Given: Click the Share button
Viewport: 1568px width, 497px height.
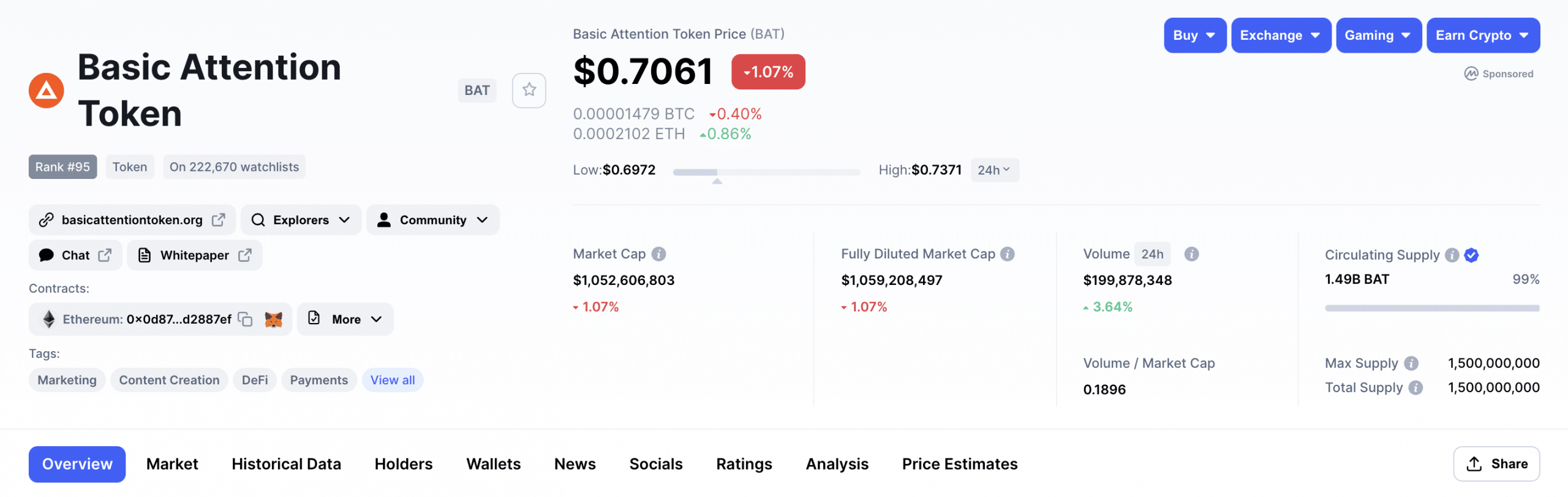Looking at the screenshot, I should click(x=1496, y=465).
